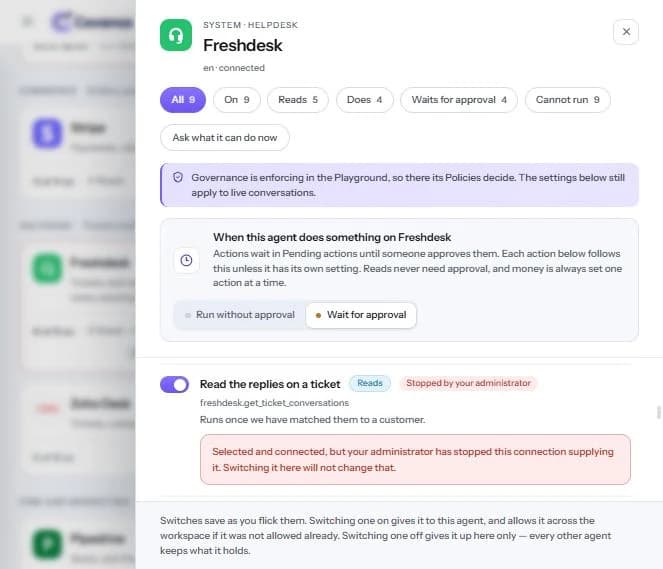The height and width of the screenshot is (569, 663).
Task: Click the panel's vertical scrollbar handle
Action: 658,412
